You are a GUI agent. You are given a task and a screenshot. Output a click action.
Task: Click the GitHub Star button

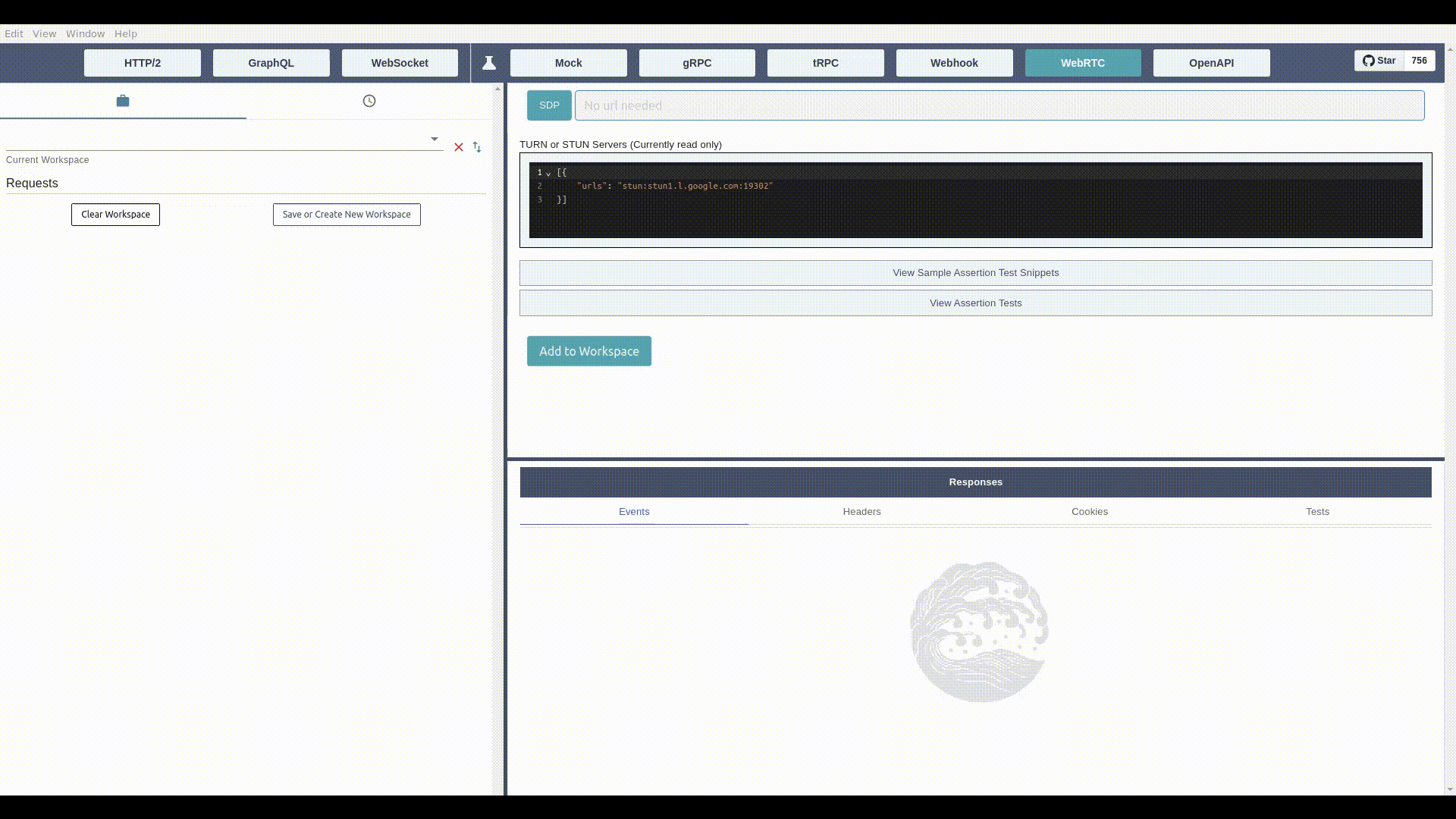point(1379,61)
